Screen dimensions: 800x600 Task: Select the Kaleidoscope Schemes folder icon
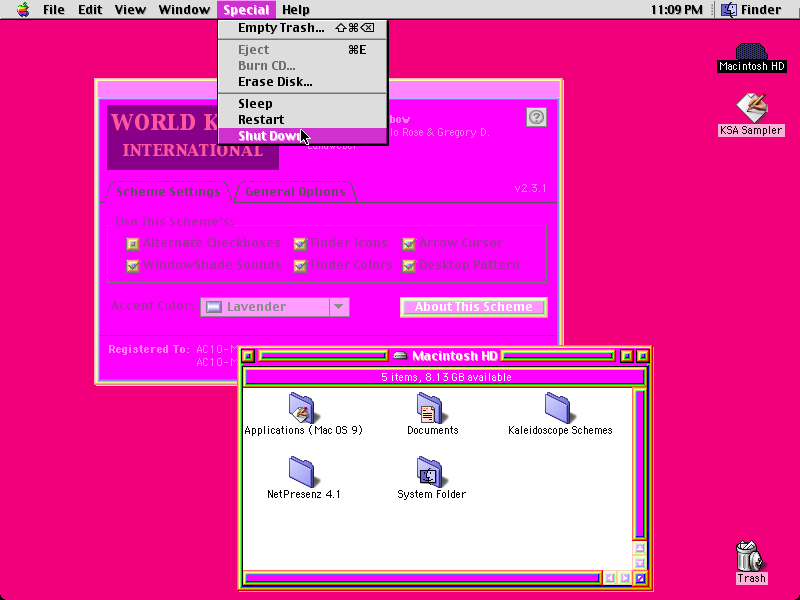coord(558,408)
